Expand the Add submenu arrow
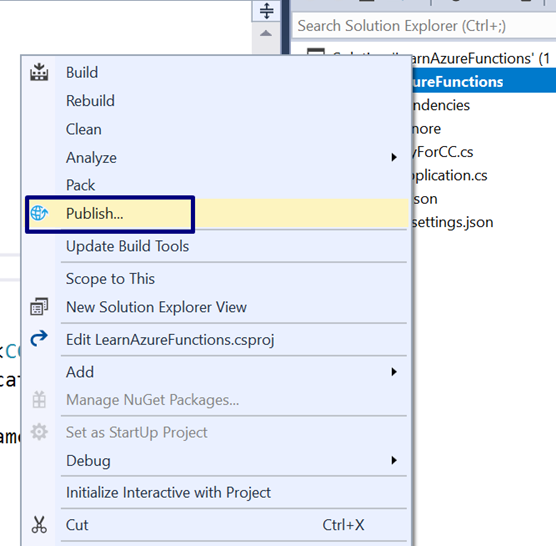The height and width of the screenshot is (546, 556). tap(394, 372)
